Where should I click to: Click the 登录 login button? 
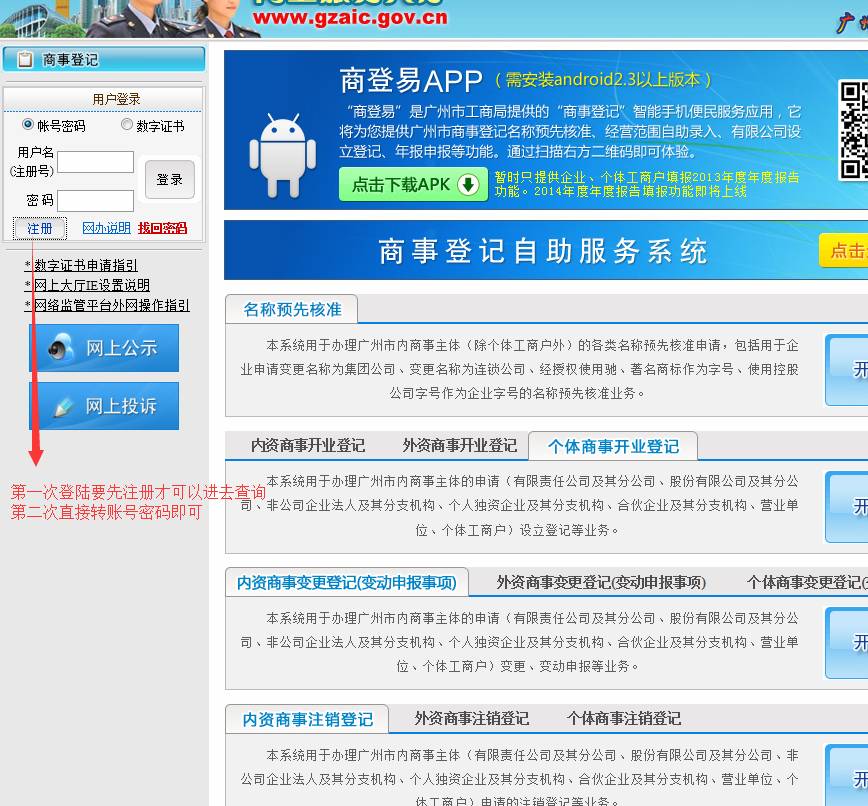pos(170,179)
